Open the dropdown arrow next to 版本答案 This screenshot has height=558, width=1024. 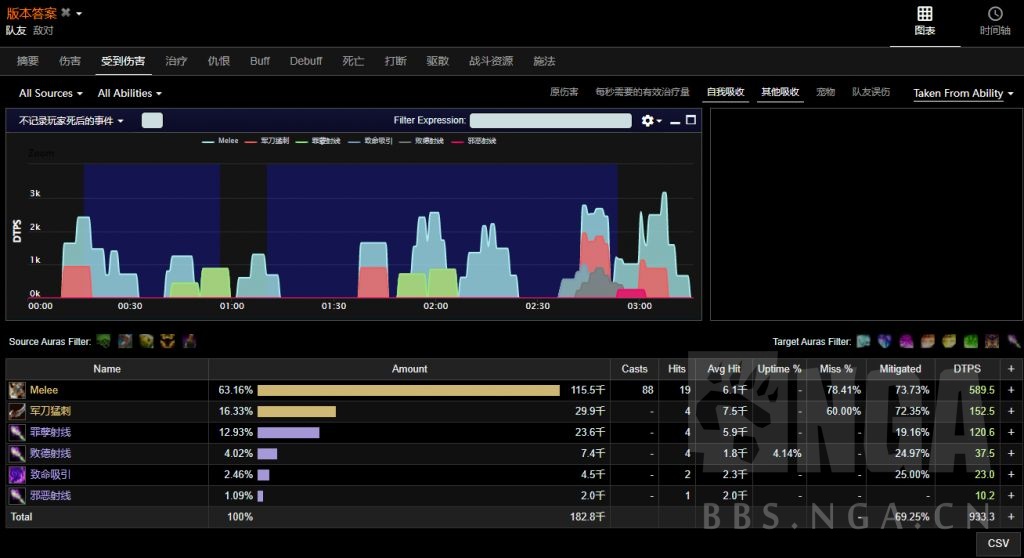79,13
